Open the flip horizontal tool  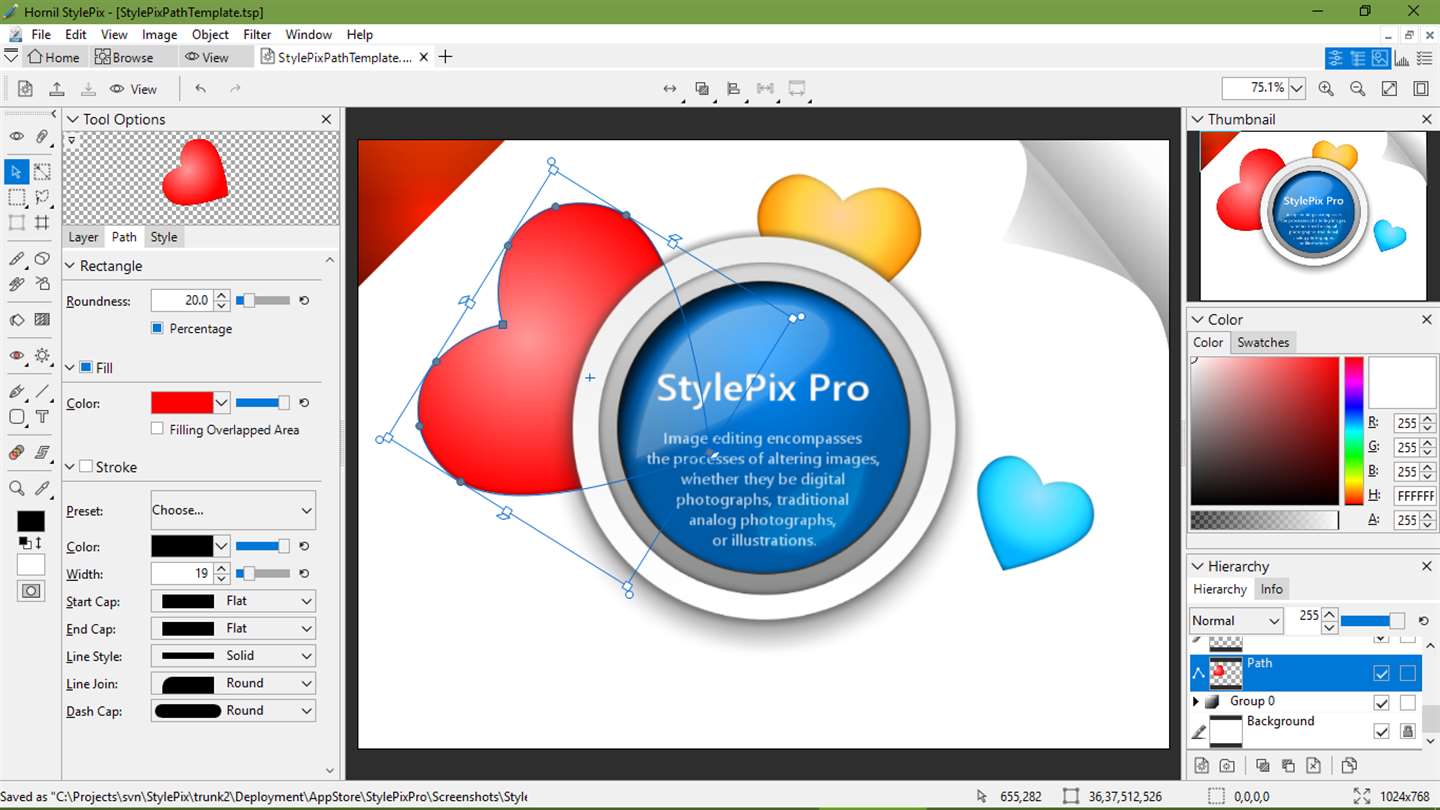(670, 89)
